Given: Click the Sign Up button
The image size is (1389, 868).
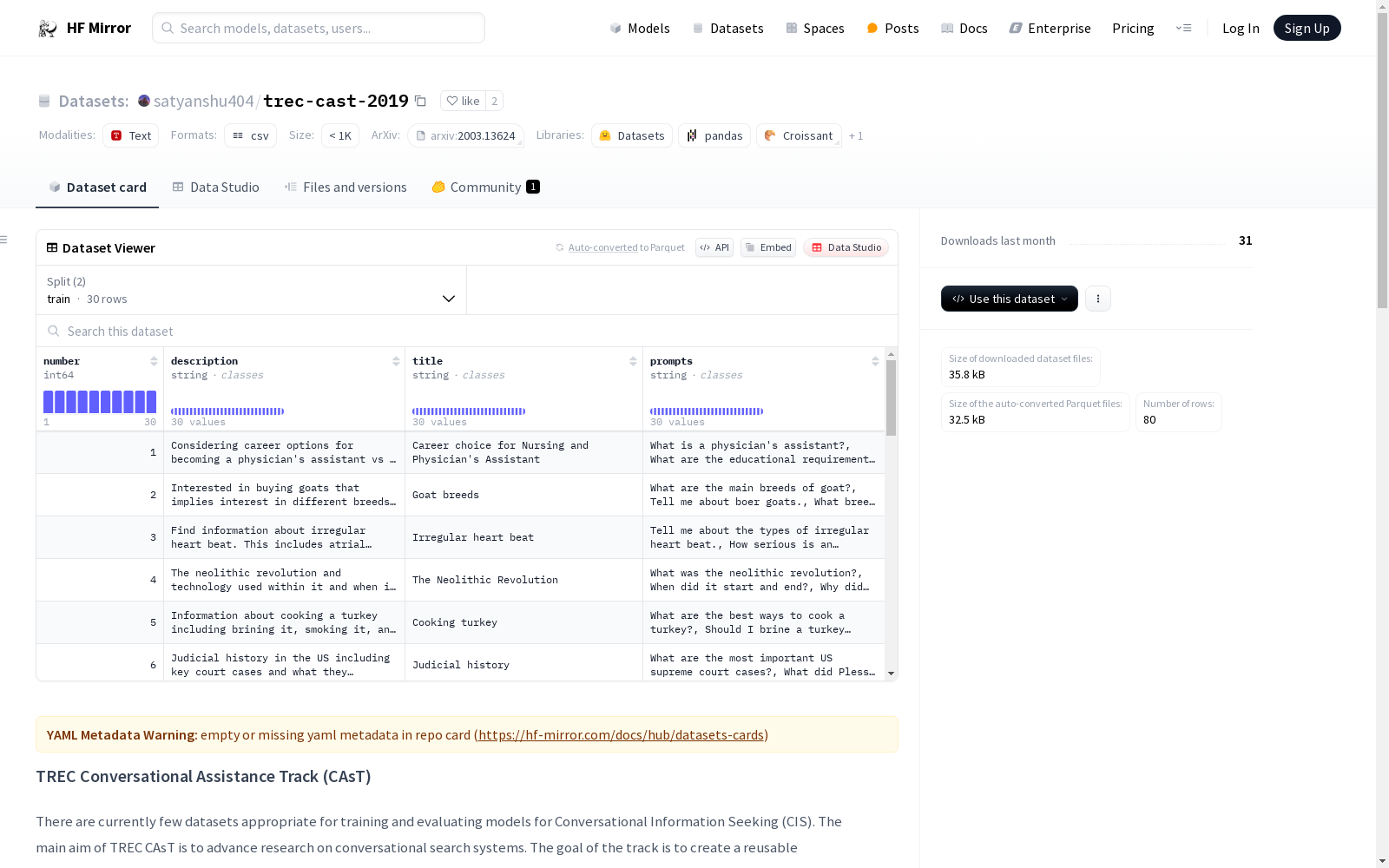Looking at the screenshot, I should tap(1307, 28).
